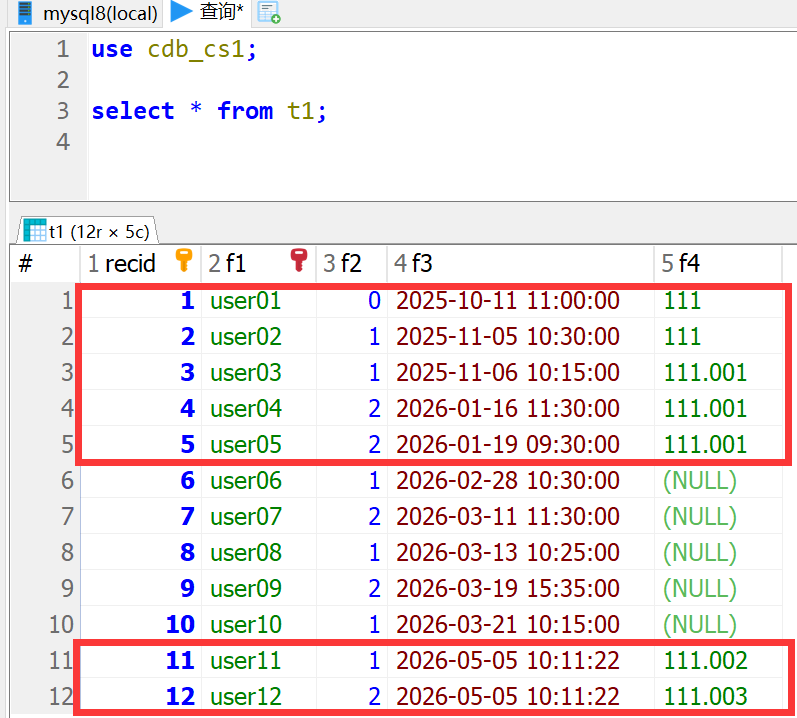Click f4 value '111' in user01 row

[x=682, y=300]
